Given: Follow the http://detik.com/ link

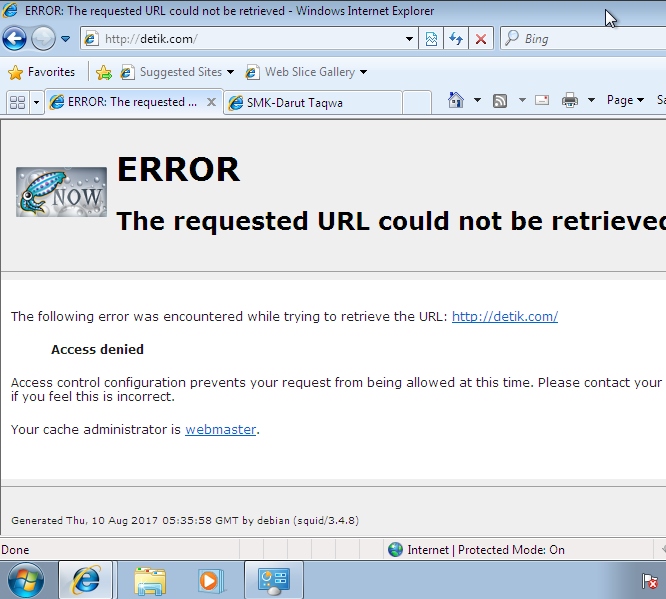Looking at the screenshot, I should 505,316.
